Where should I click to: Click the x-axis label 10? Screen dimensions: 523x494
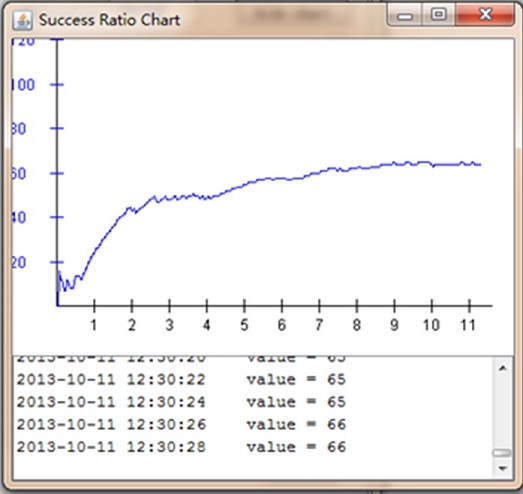click(x=431, y=325)
